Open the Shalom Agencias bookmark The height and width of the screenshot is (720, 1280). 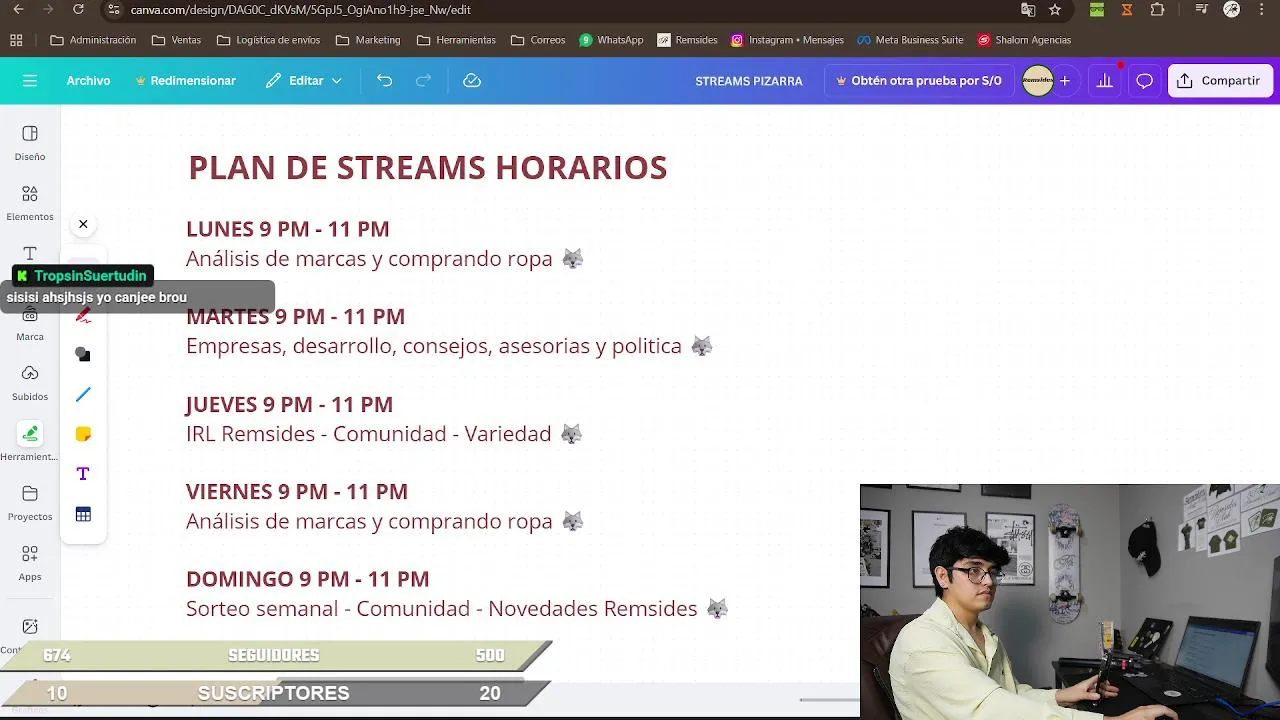click(x=1024, y=40)
